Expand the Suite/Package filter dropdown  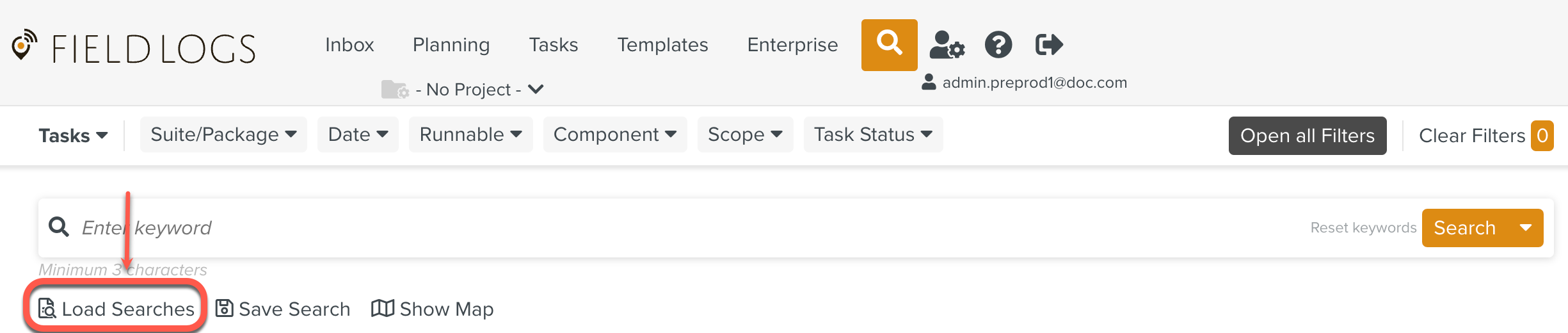pos(223,134)
